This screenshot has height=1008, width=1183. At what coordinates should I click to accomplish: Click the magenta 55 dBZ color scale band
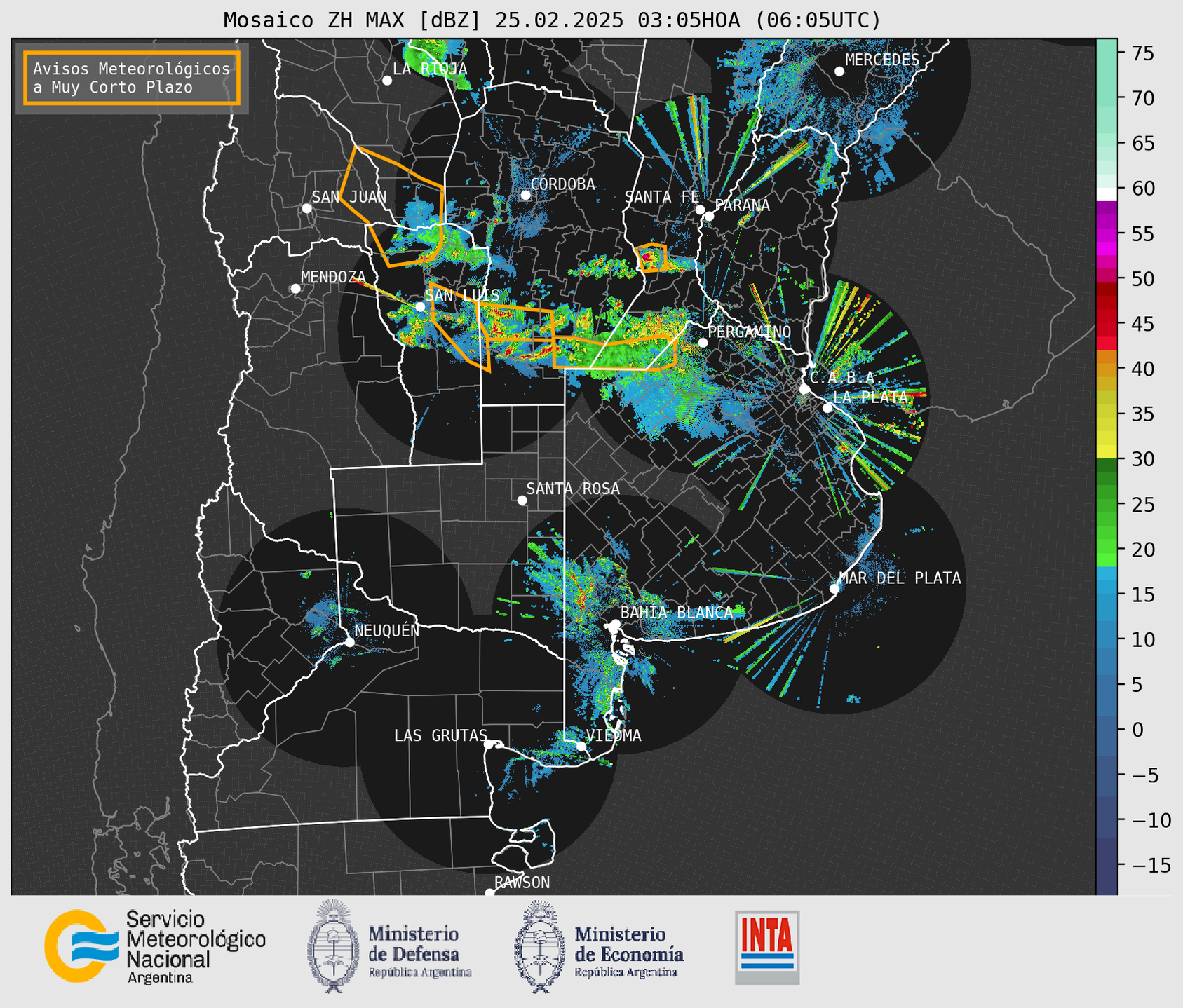point(1107,233)
